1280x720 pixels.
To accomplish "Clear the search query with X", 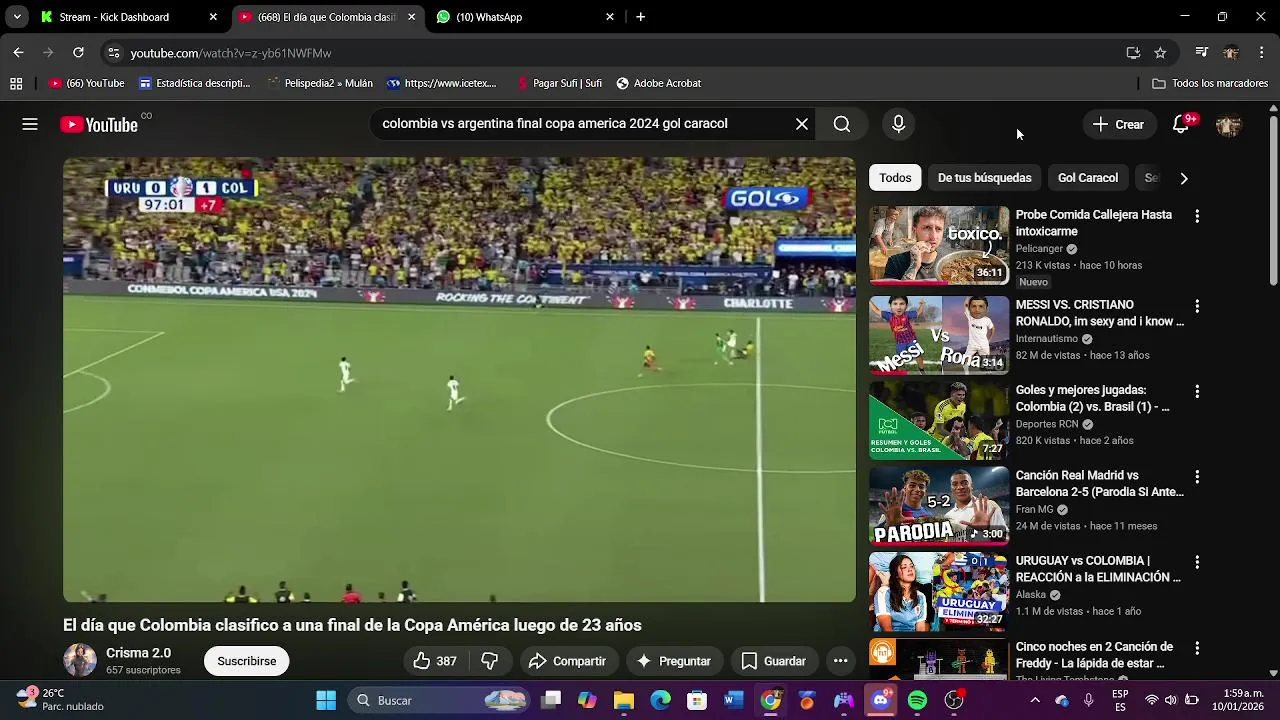I will tap(801, 124).
